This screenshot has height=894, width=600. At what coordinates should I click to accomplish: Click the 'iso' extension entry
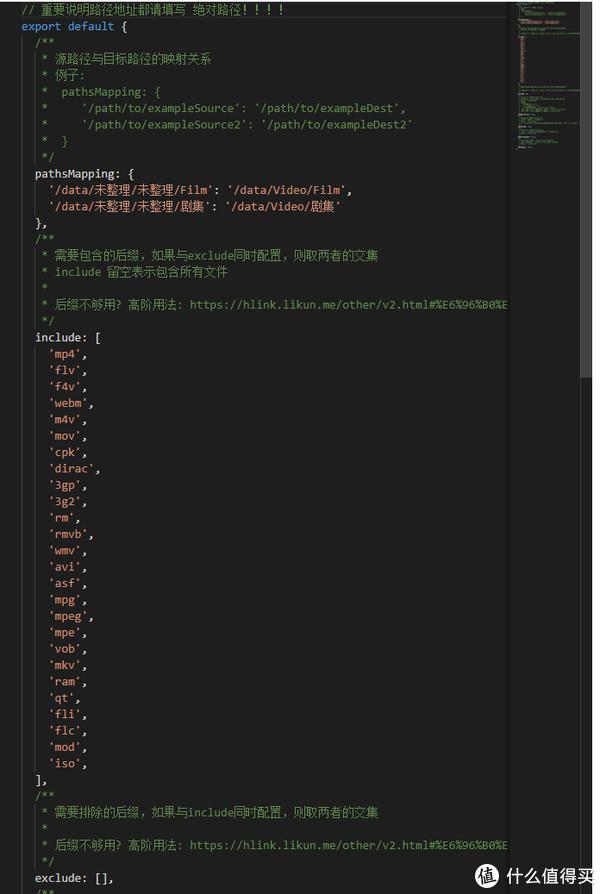pos(65,763)
